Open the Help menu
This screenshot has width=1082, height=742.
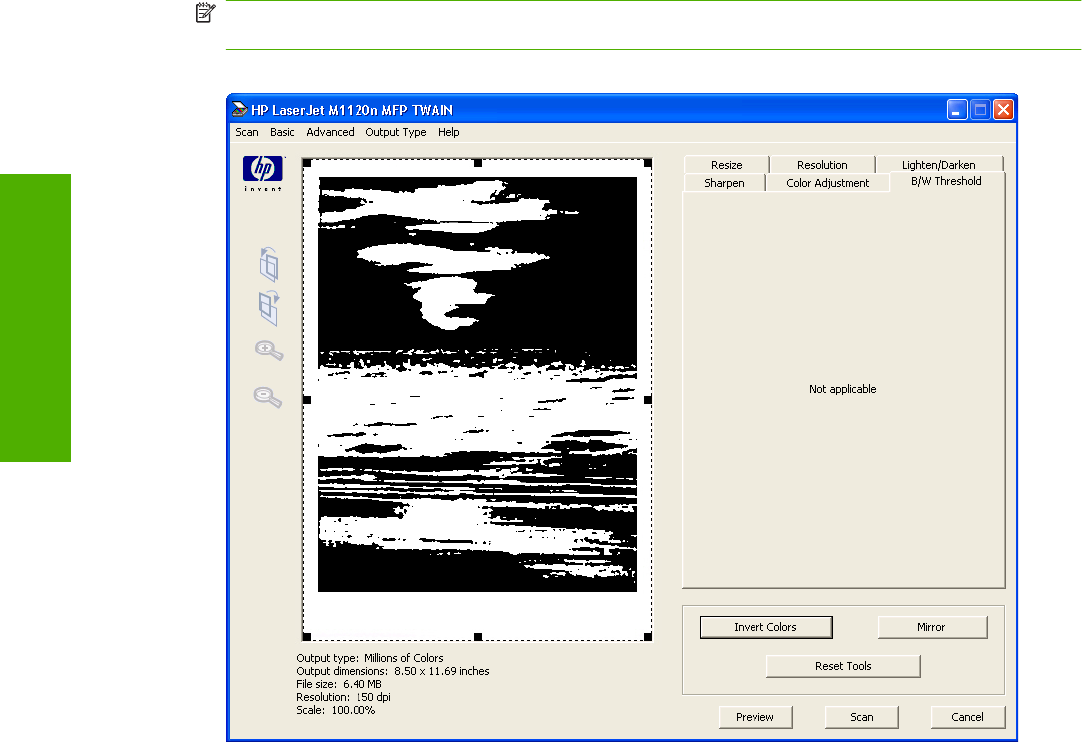[x=448, y=132]
